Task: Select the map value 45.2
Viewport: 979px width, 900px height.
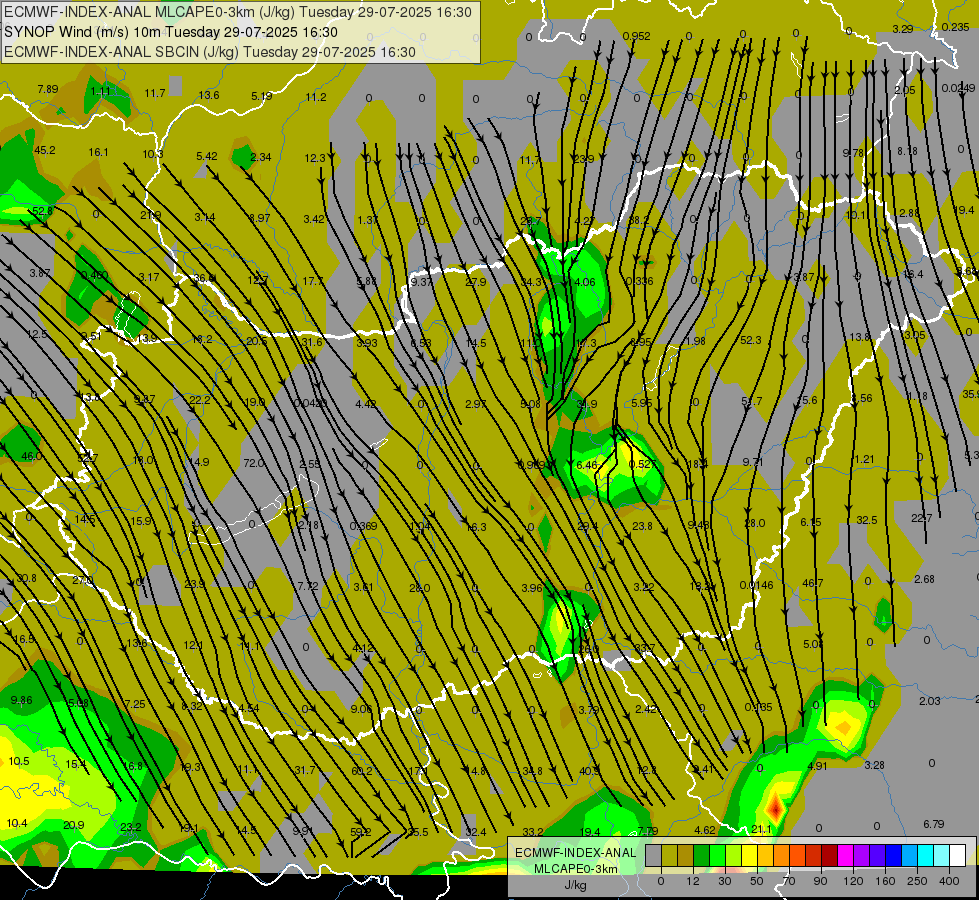Action: pos(44,150)
